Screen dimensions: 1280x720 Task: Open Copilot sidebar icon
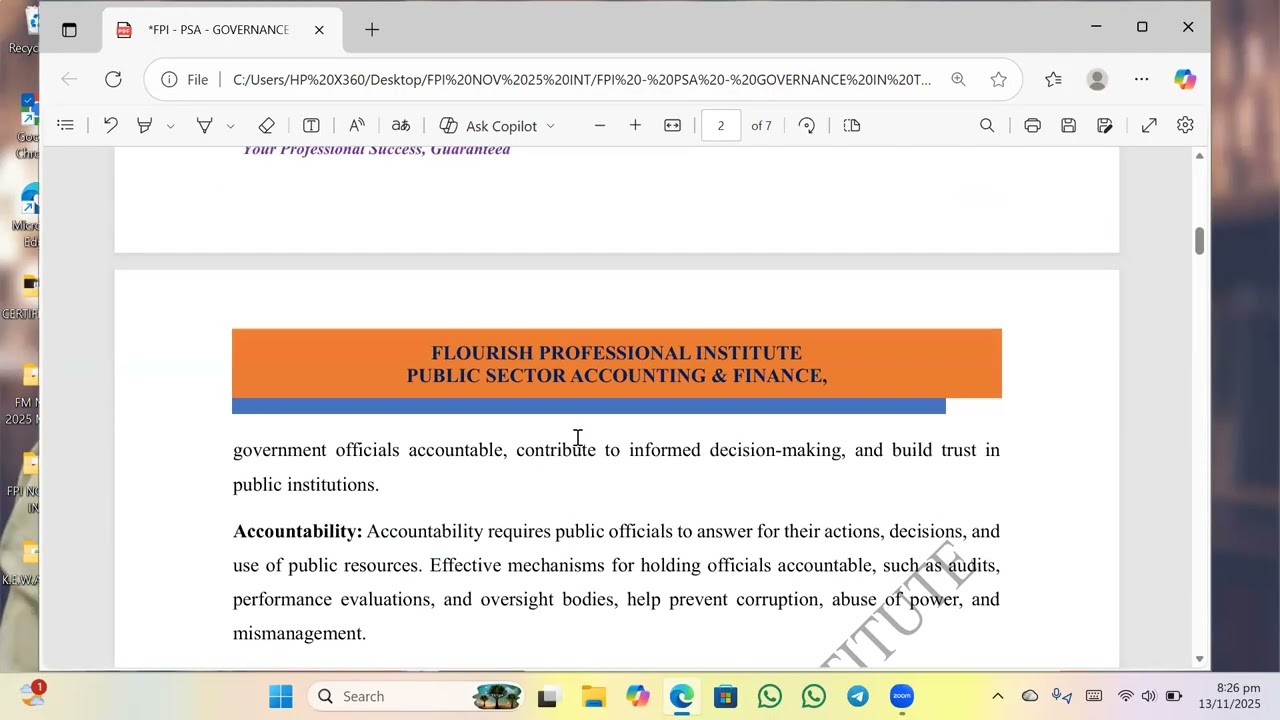1185,79
